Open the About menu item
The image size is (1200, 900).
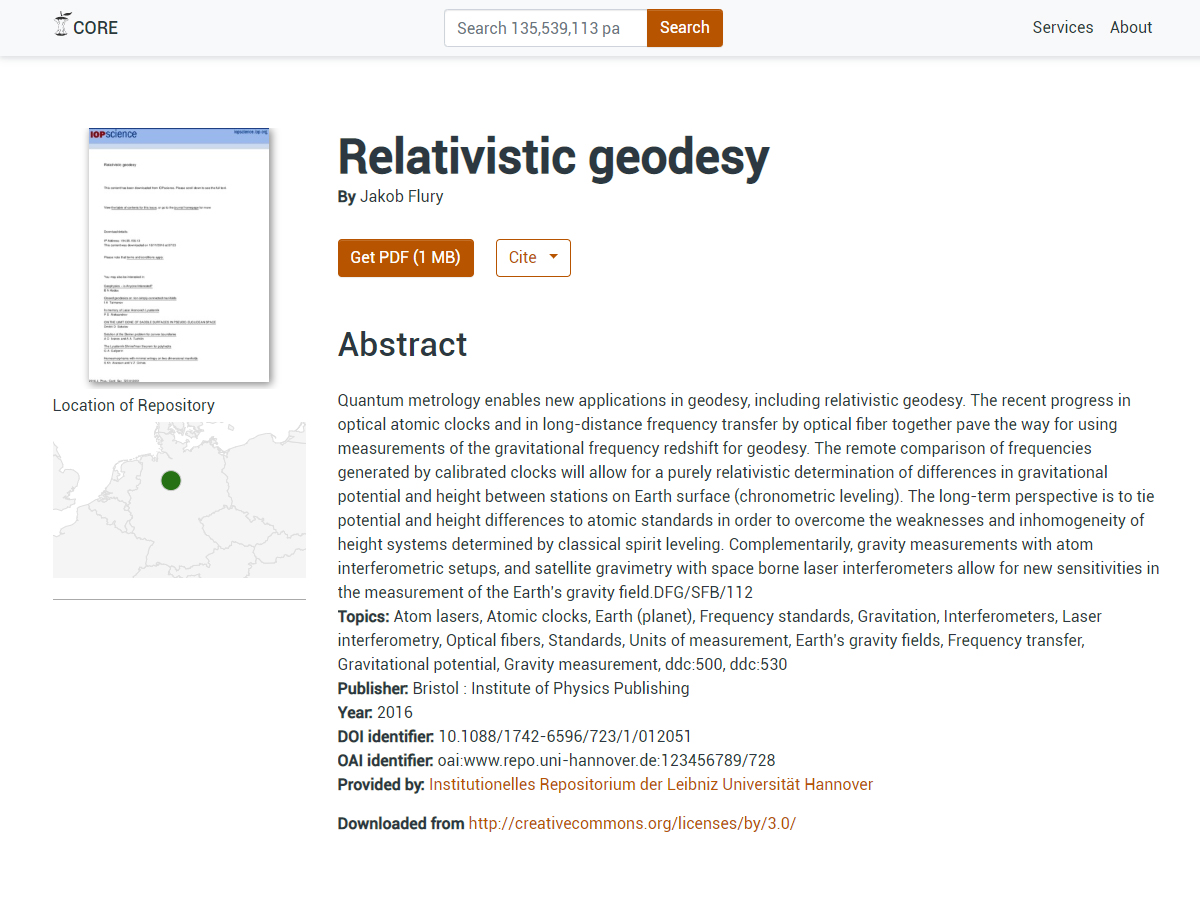click(x=1130, y=28)
